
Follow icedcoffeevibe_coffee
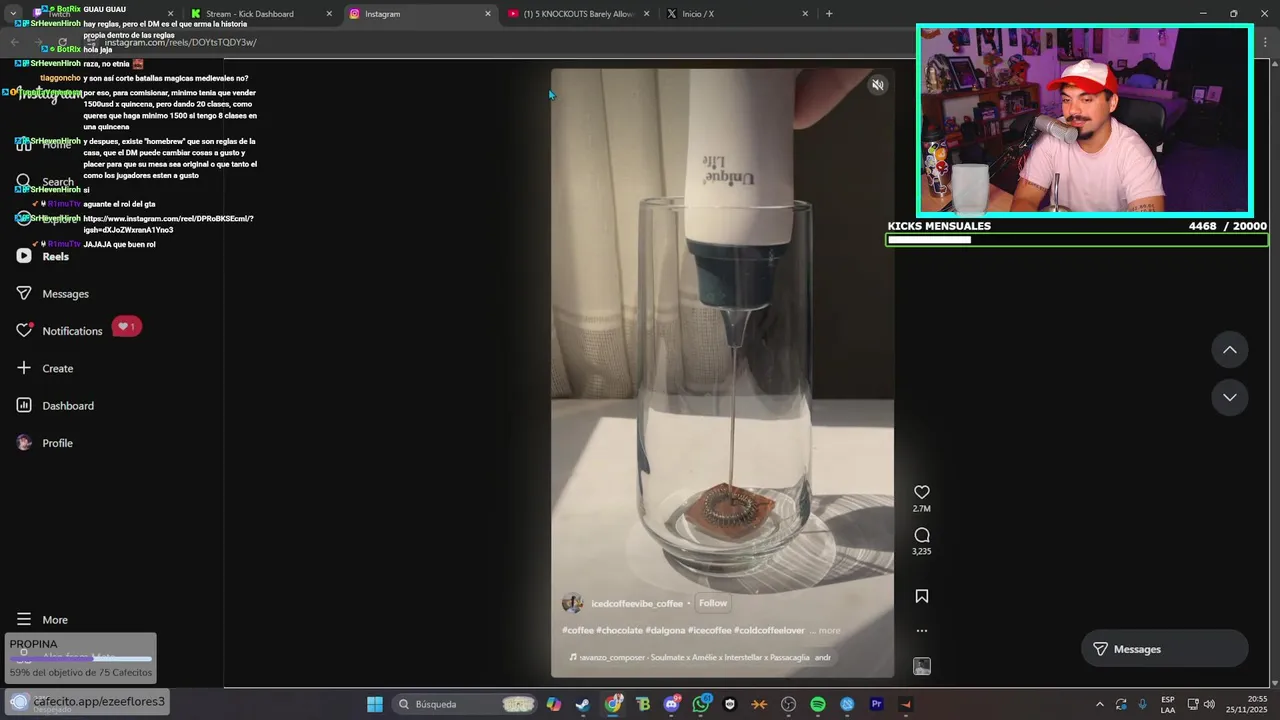[x=713, y=603]
